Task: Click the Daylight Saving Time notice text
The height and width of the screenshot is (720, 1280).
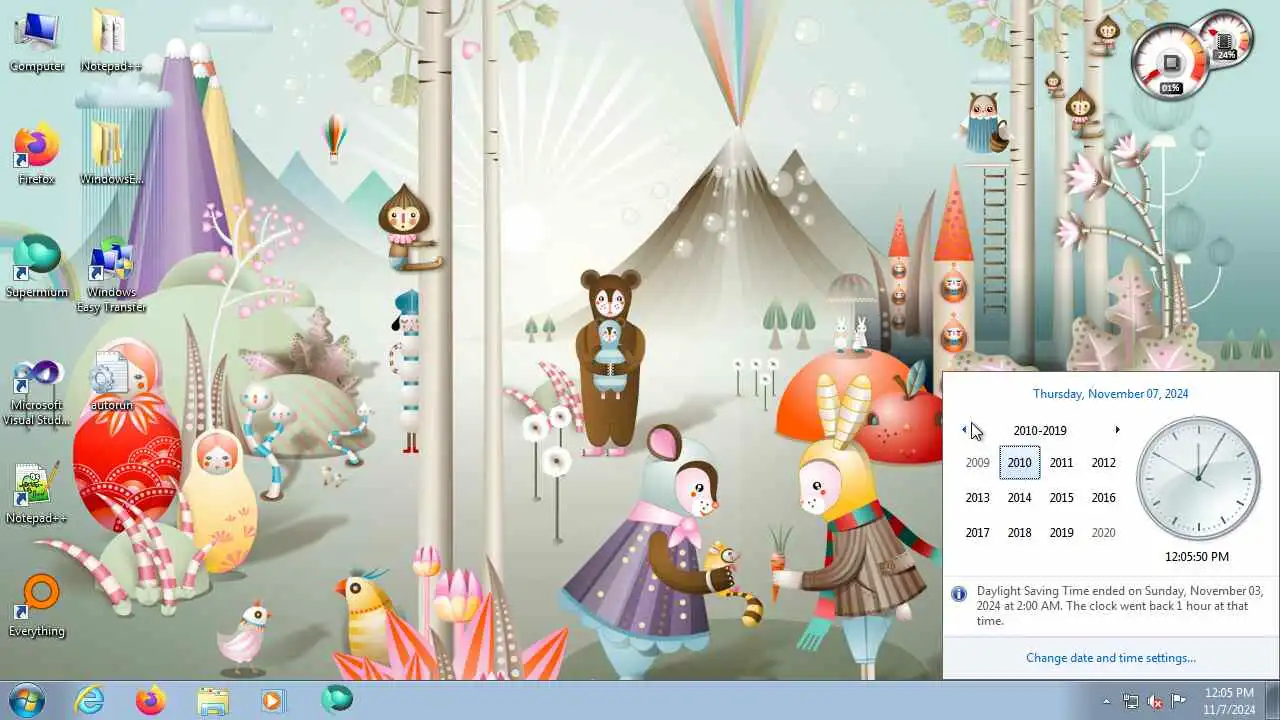Action: click(x=1120, y=606)
